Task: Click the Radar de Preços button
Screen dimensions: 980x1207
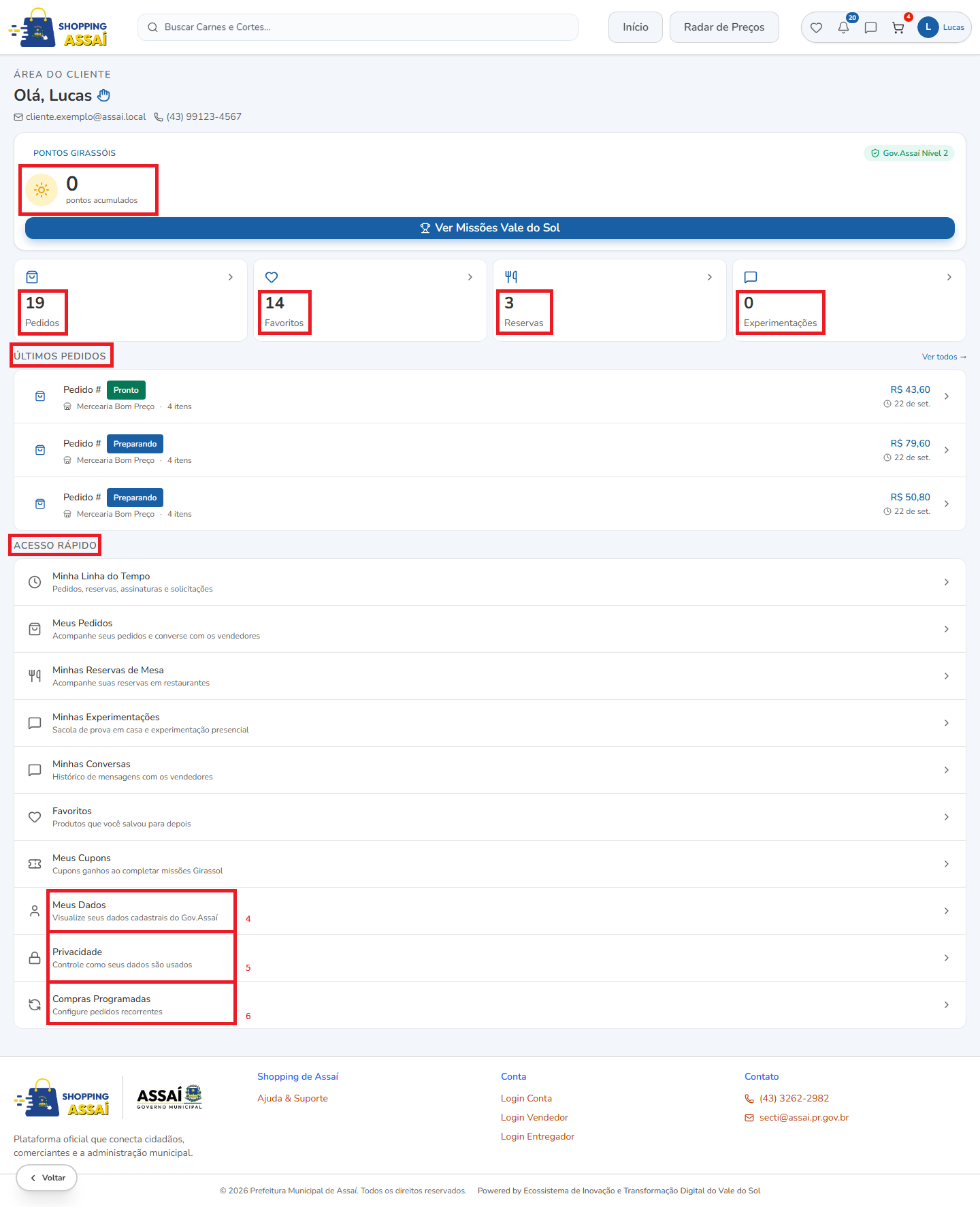Action: pos(724,27)
